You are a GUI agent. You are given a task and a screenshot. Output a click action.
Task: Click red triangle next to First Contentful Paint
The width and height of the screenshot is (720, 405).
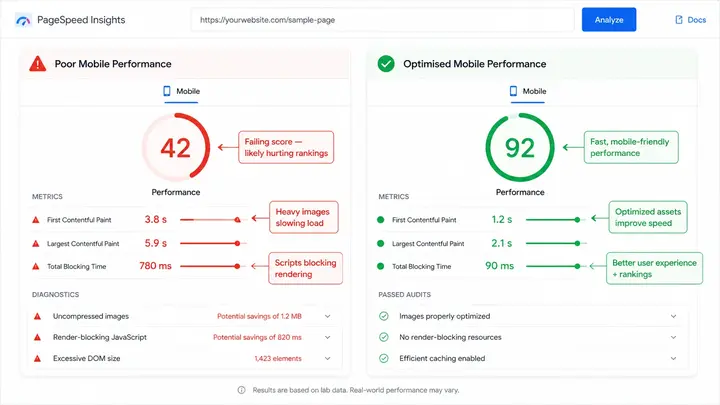(x=35, y=220)
